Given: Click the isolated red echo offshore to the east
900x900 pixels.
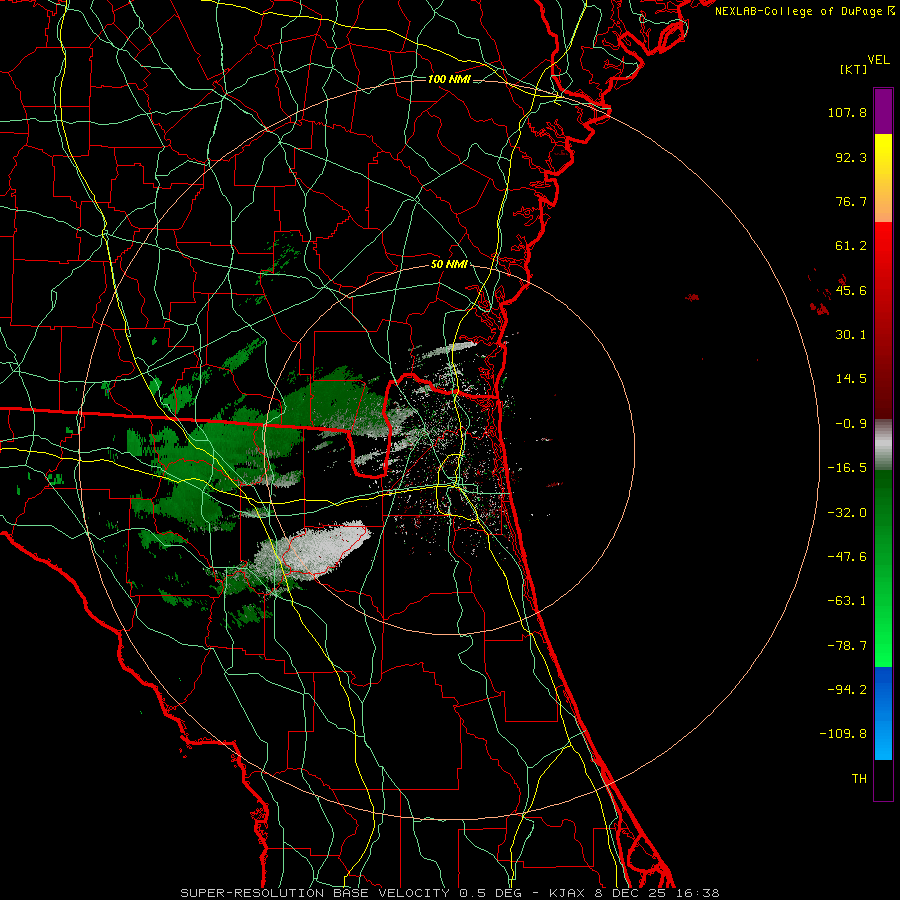Looking at the screenshot, I should (x=693, y=297).
